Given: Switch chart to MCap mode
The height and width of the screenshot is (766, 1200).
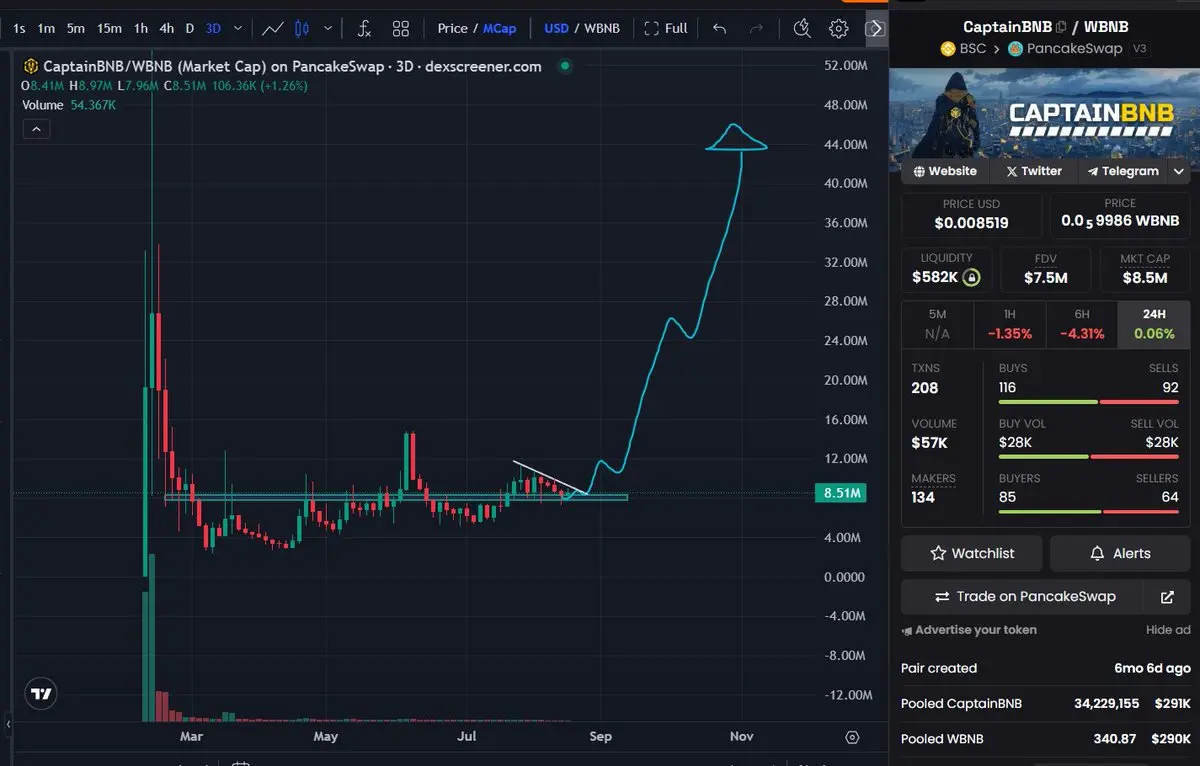Looking at the screenshot, I should (500, 28).
